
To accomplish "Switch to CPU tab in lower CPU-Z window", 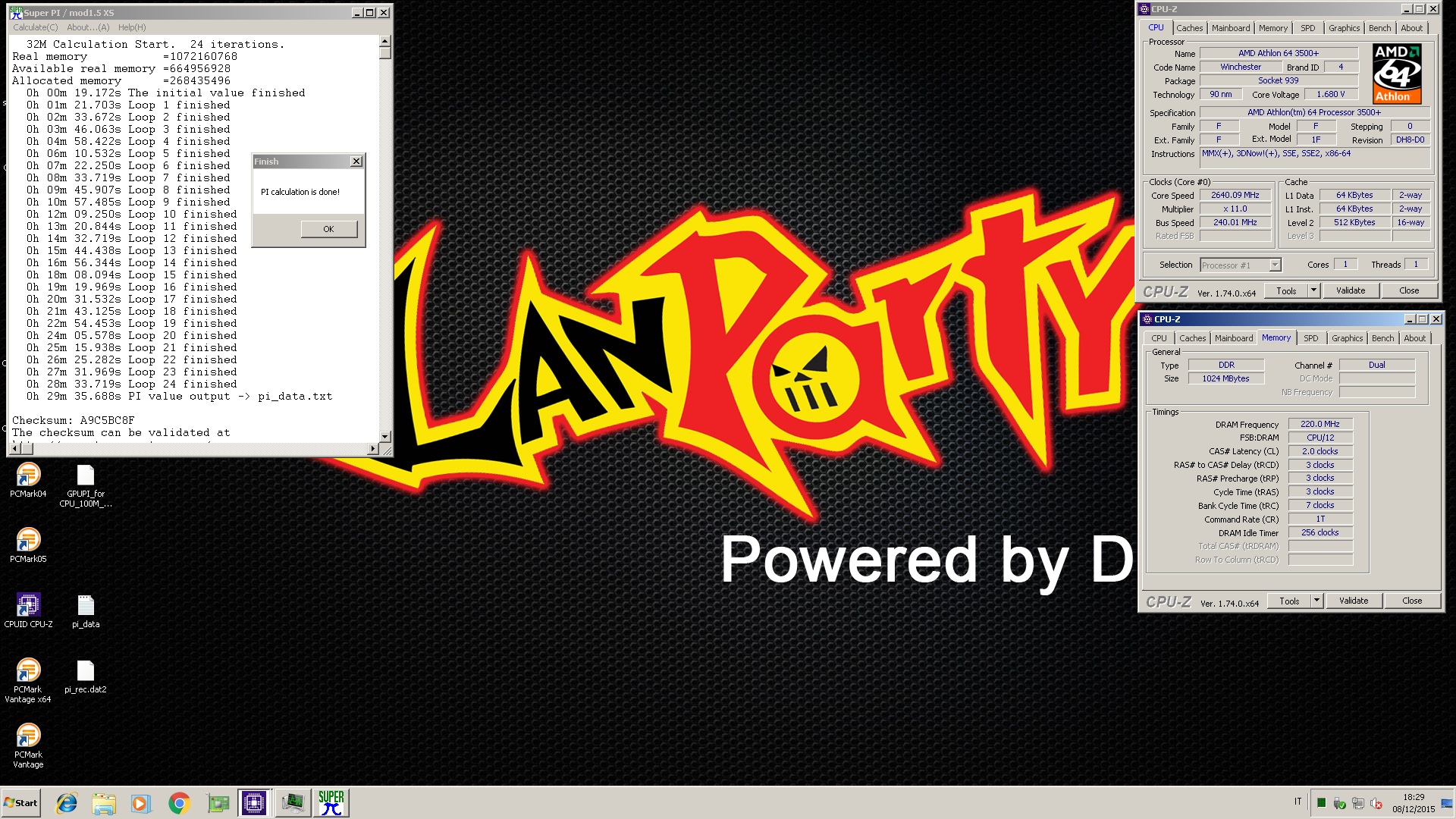I will [1159, 338].
